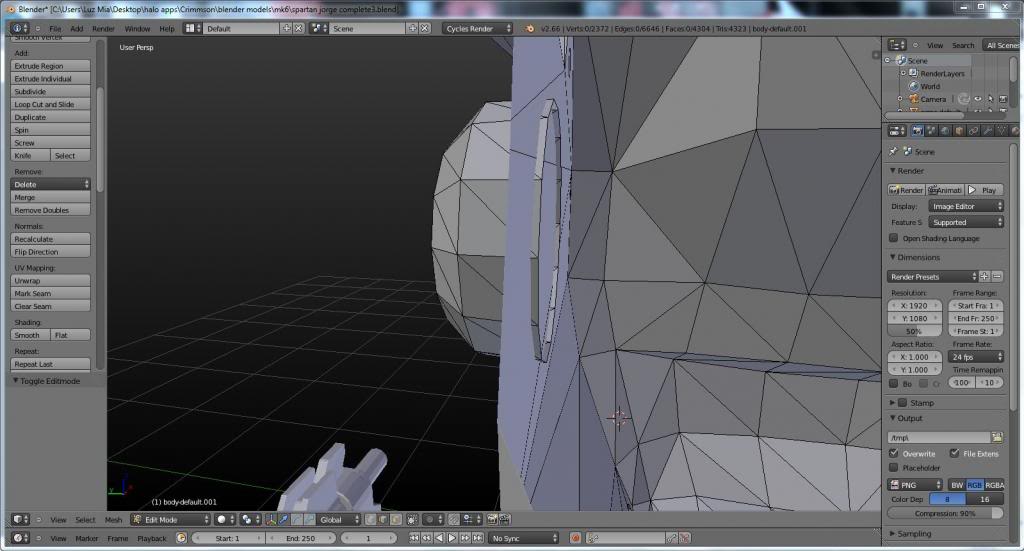This screenshot has height=551, width=1024.
Task: Toggle Camera visibility eye in outliner
Action: (978, 99)
